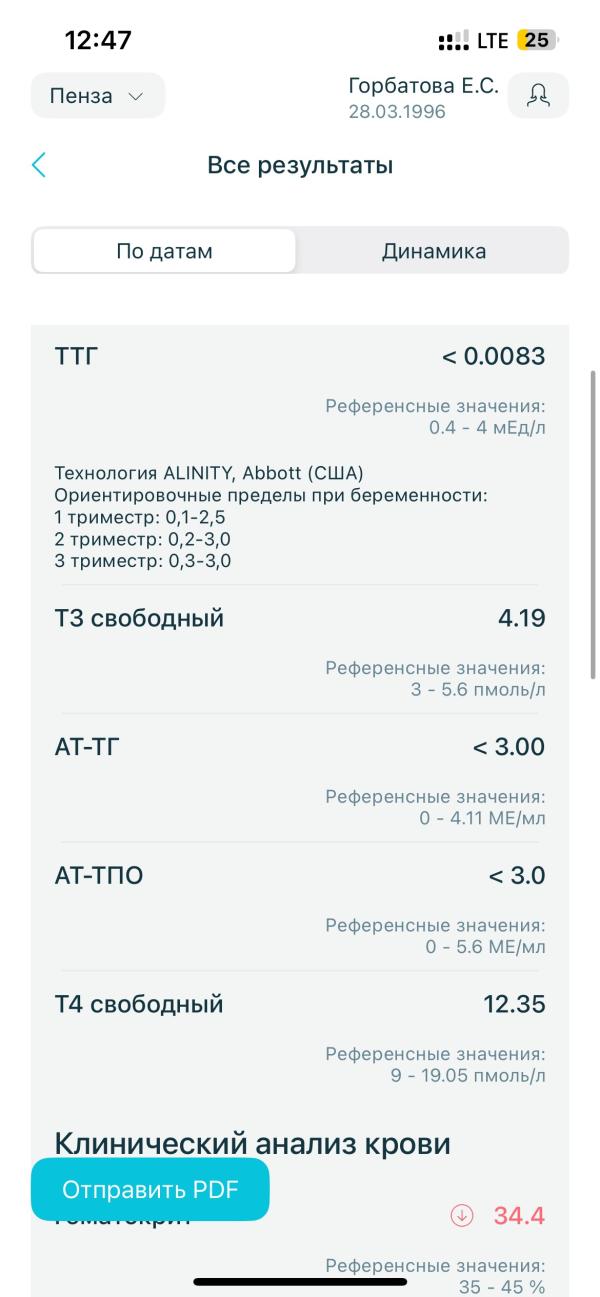
Task: Tap the red down-arrow indicator near 34.4
Action: click(x=462, y=1217)
